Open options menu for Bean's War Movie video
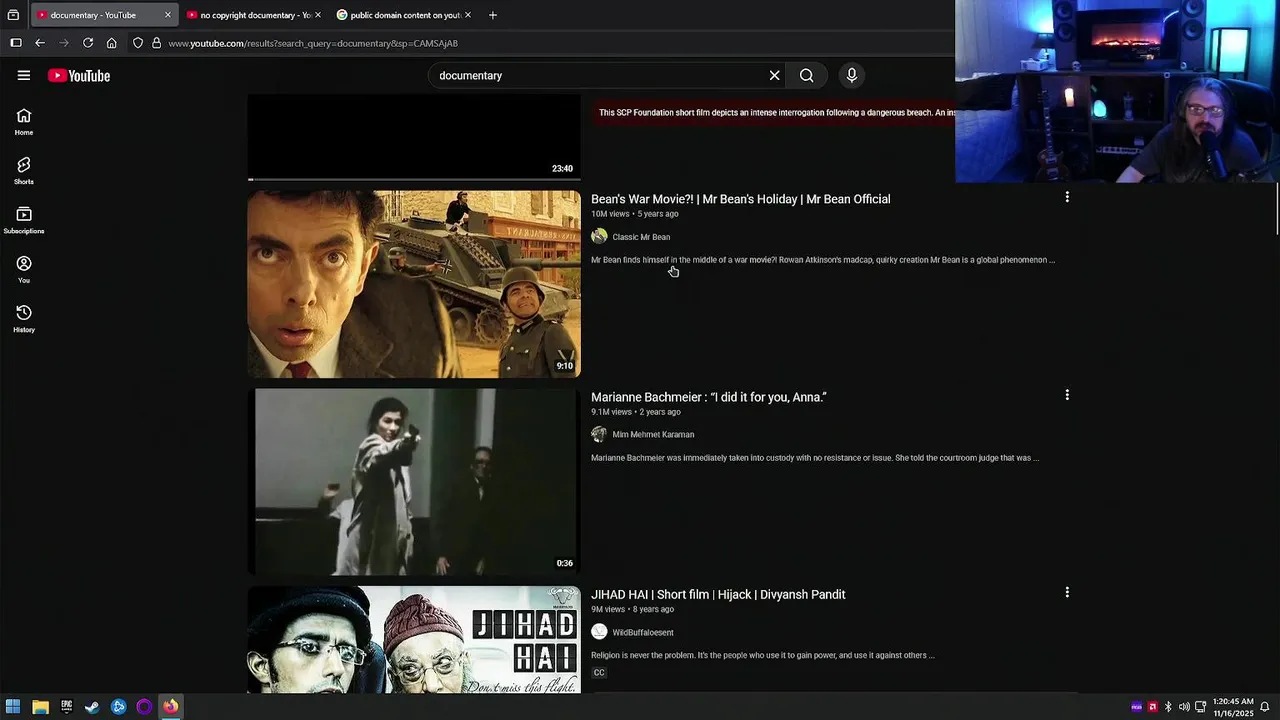This screenshot has height=720, width=1280. 1067,197
